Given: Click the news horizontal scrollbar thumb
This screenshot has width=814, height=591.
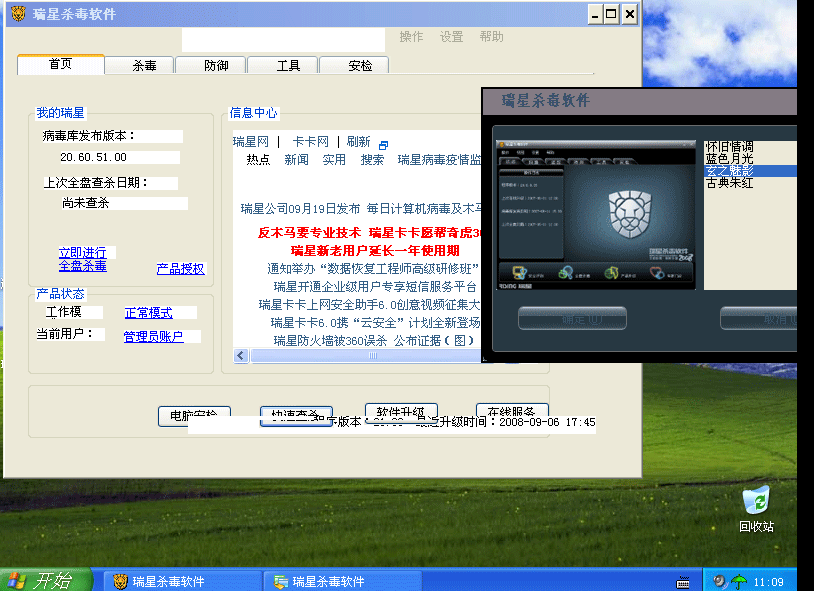Looking at the screenshot, I should coord(372,356).
